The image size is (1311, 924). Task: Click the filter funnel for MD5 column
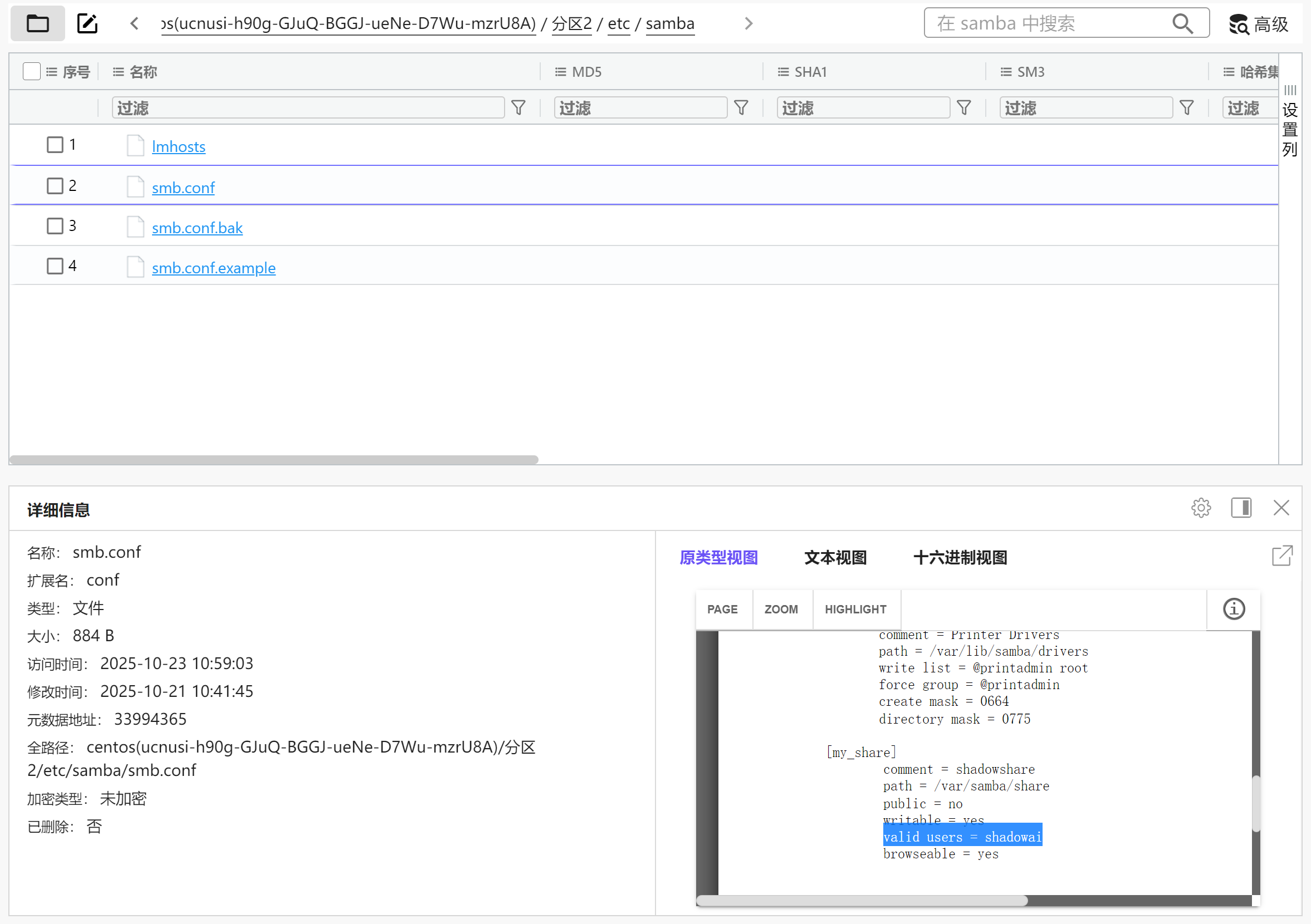click(x=741, y=107)
